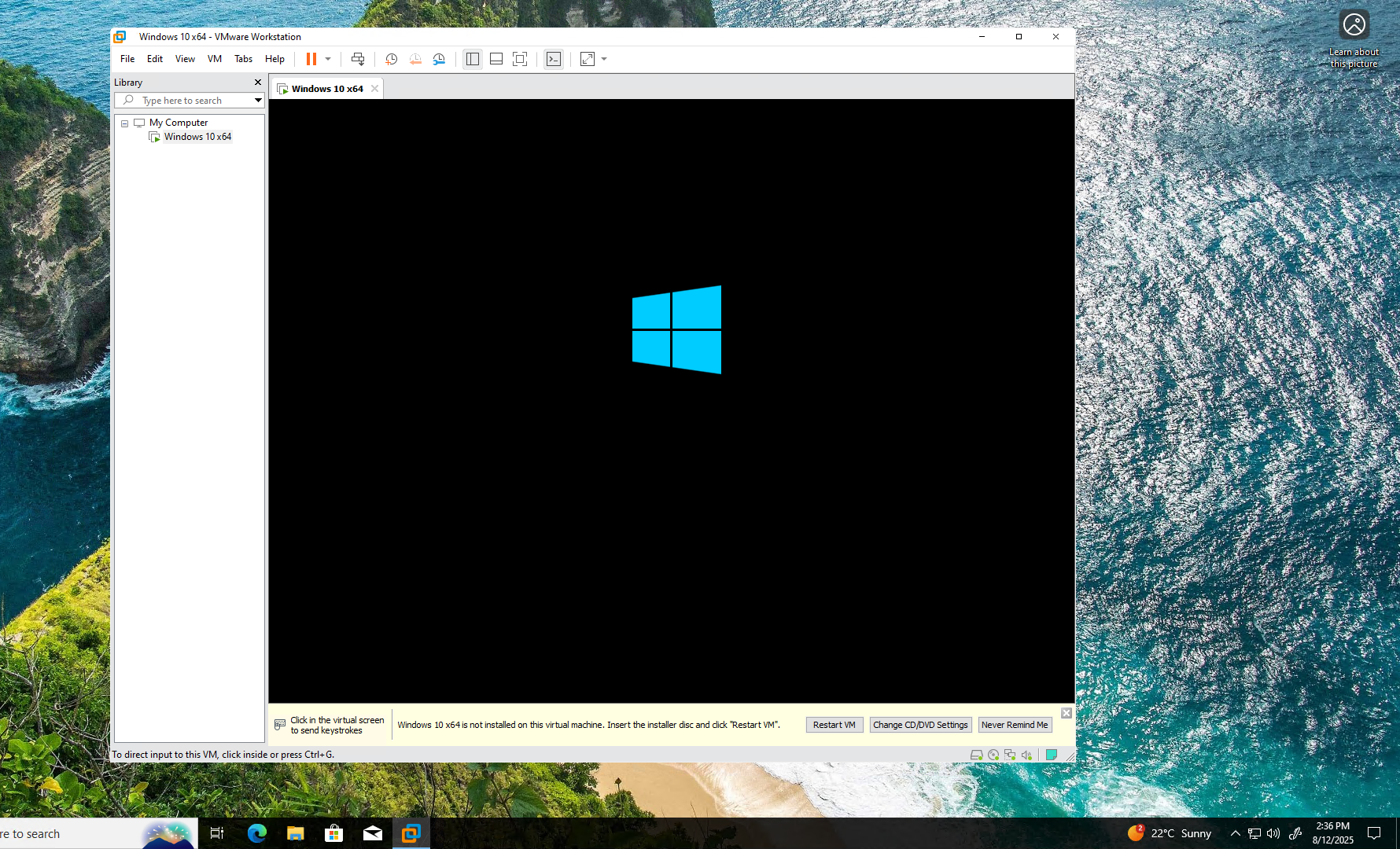Click the message log note icon
Image resolution: width=1400 pixels, height=849 pixels.
[x=1052, y=755]
